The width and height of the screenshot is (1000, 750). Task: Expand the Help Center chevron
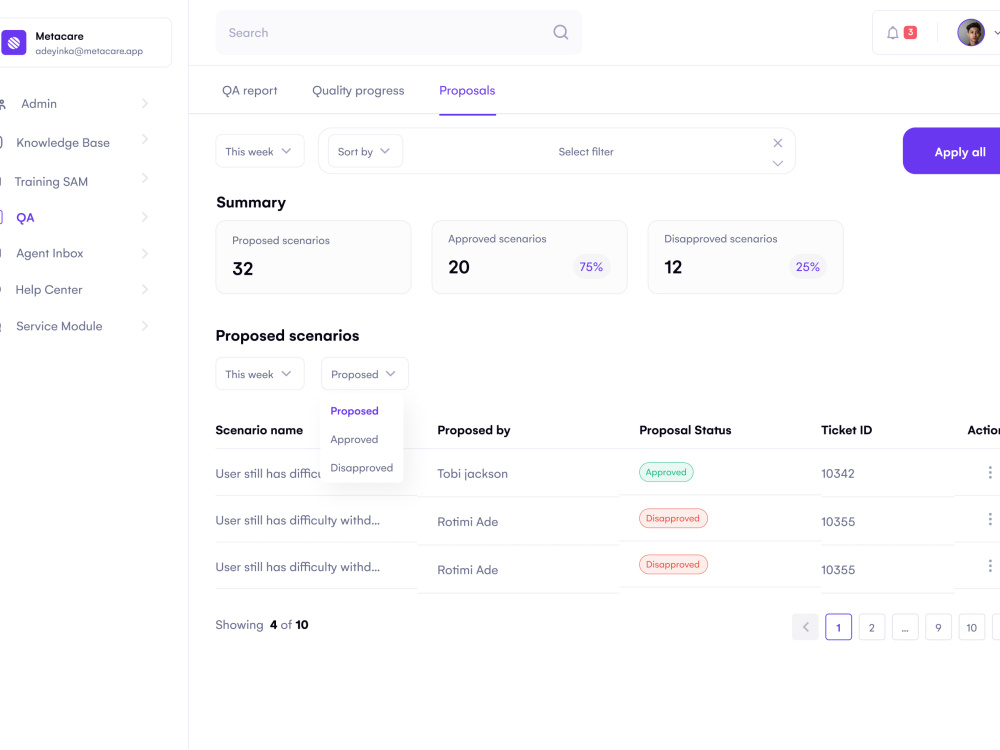145,290
